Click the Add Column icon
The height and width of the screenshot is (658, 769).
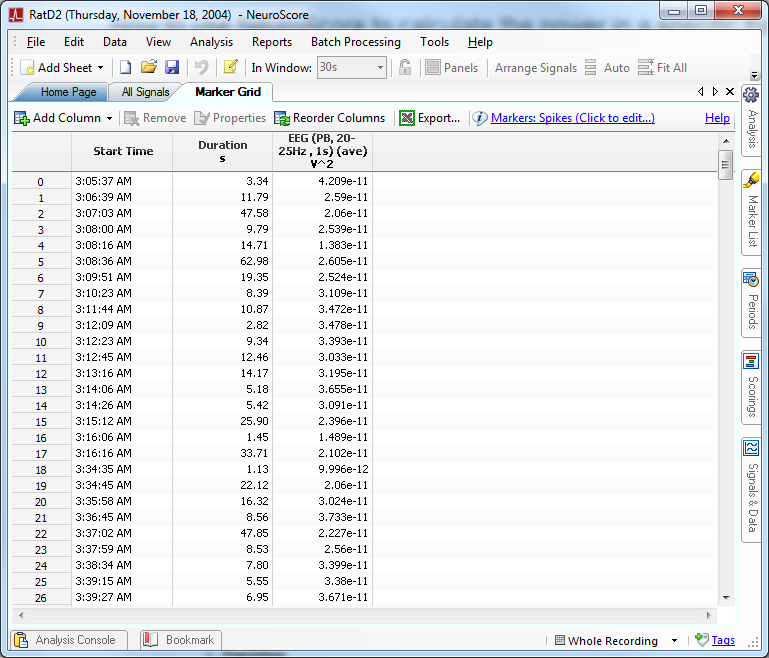click(22, 118)
